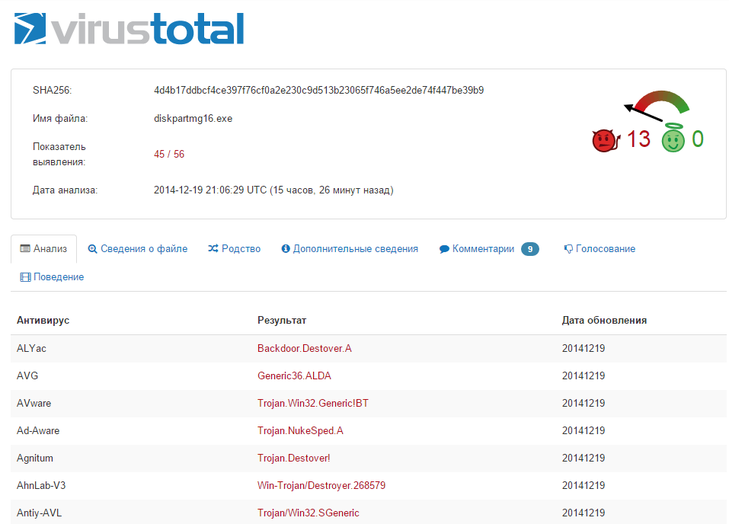The width and height of the screenshot is (729, 524).
Task: Click the harmless vote count 0
Action: pyautogui.click(x=697, y=139)
